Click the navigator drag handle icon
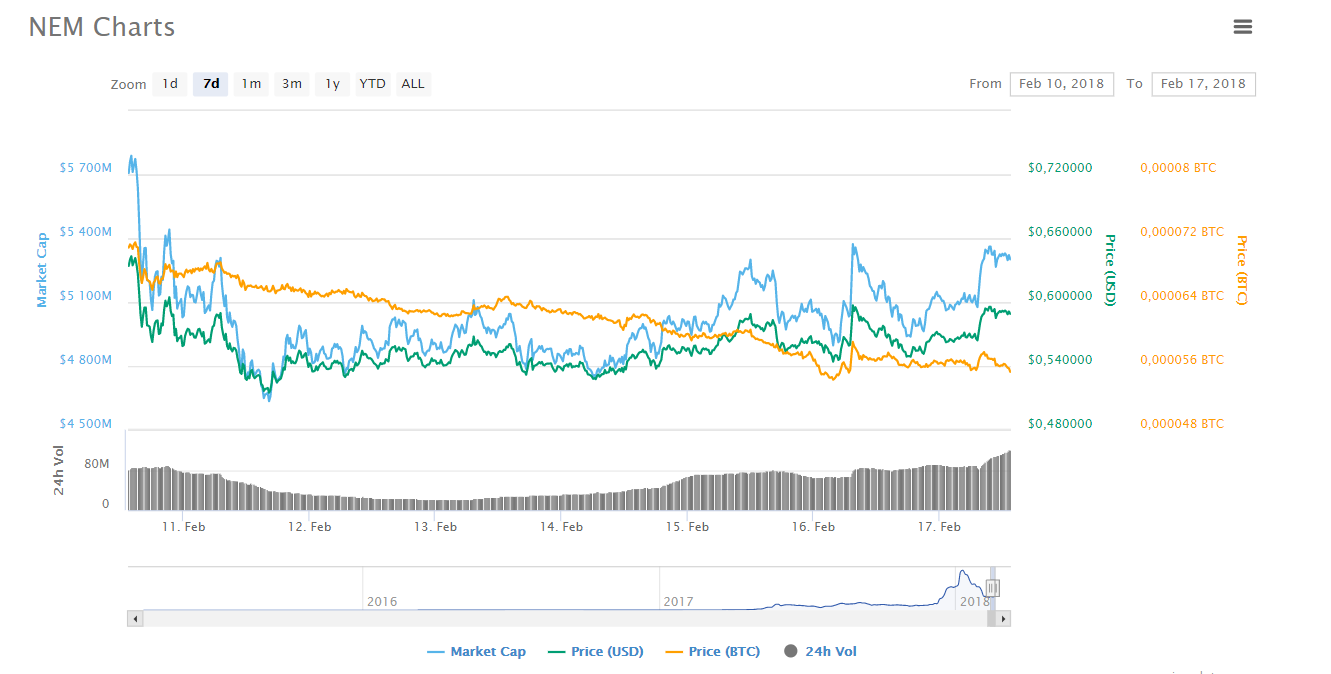The height and width of the screenshot is (674, 1331). coord(991,587)
